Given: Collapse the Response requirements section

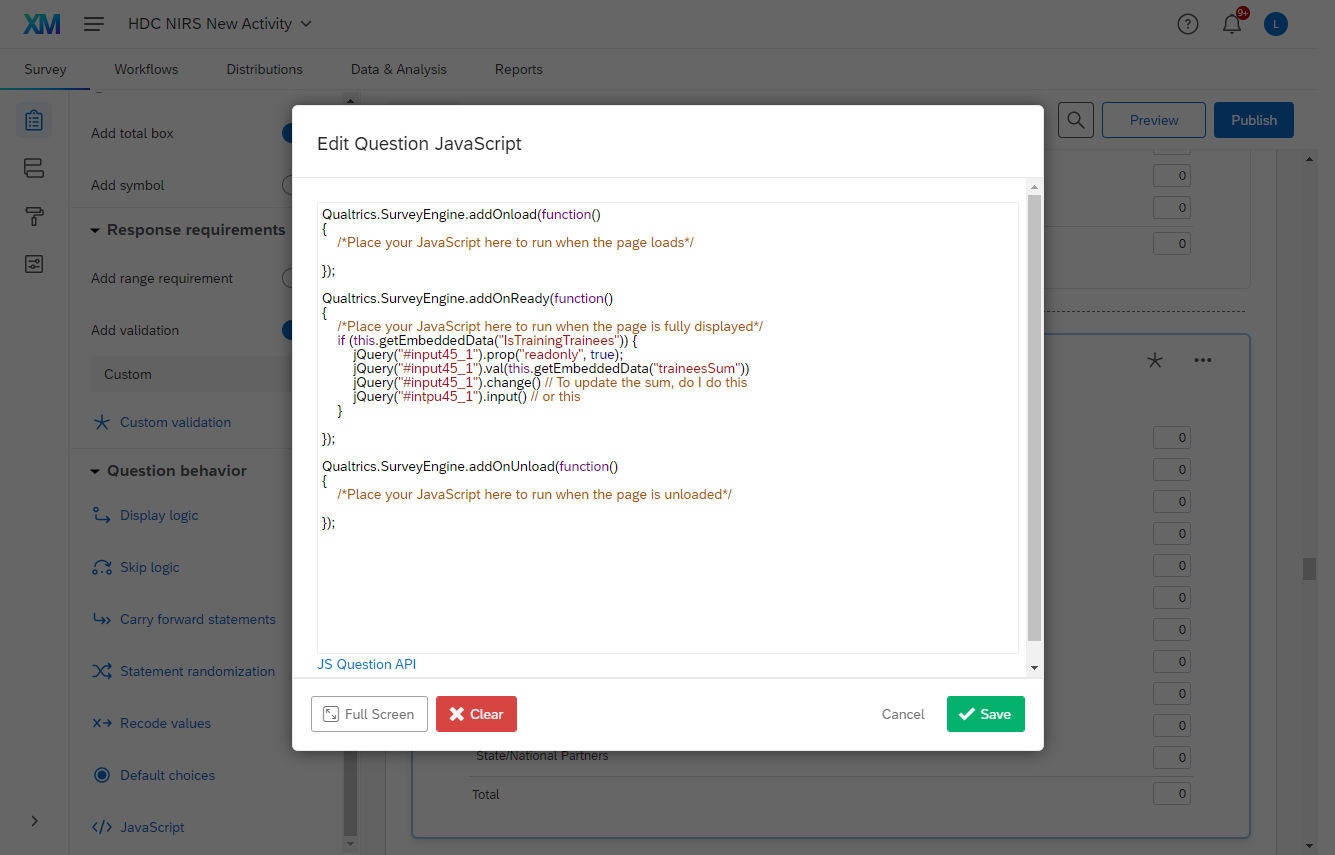Looking at the screenshot, I should pyautogui.click(x=188, y=230).
